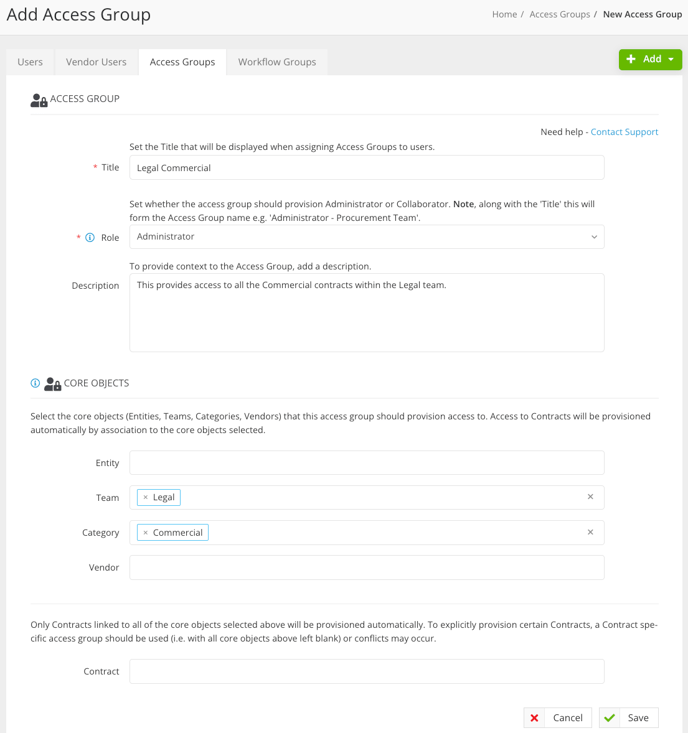Open the Entity selection field
The height and width of the screenshot is (733, 688).
point(367,463)
